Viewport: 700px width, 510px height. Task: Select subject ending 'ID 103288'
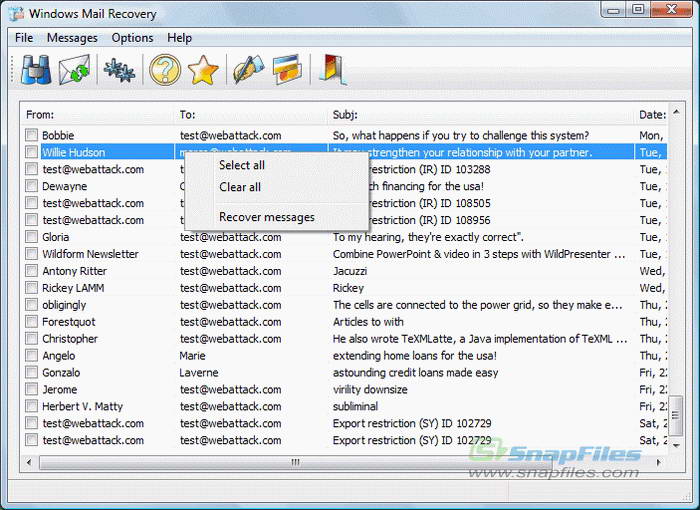pyautogui.click(x=431, y=169)
